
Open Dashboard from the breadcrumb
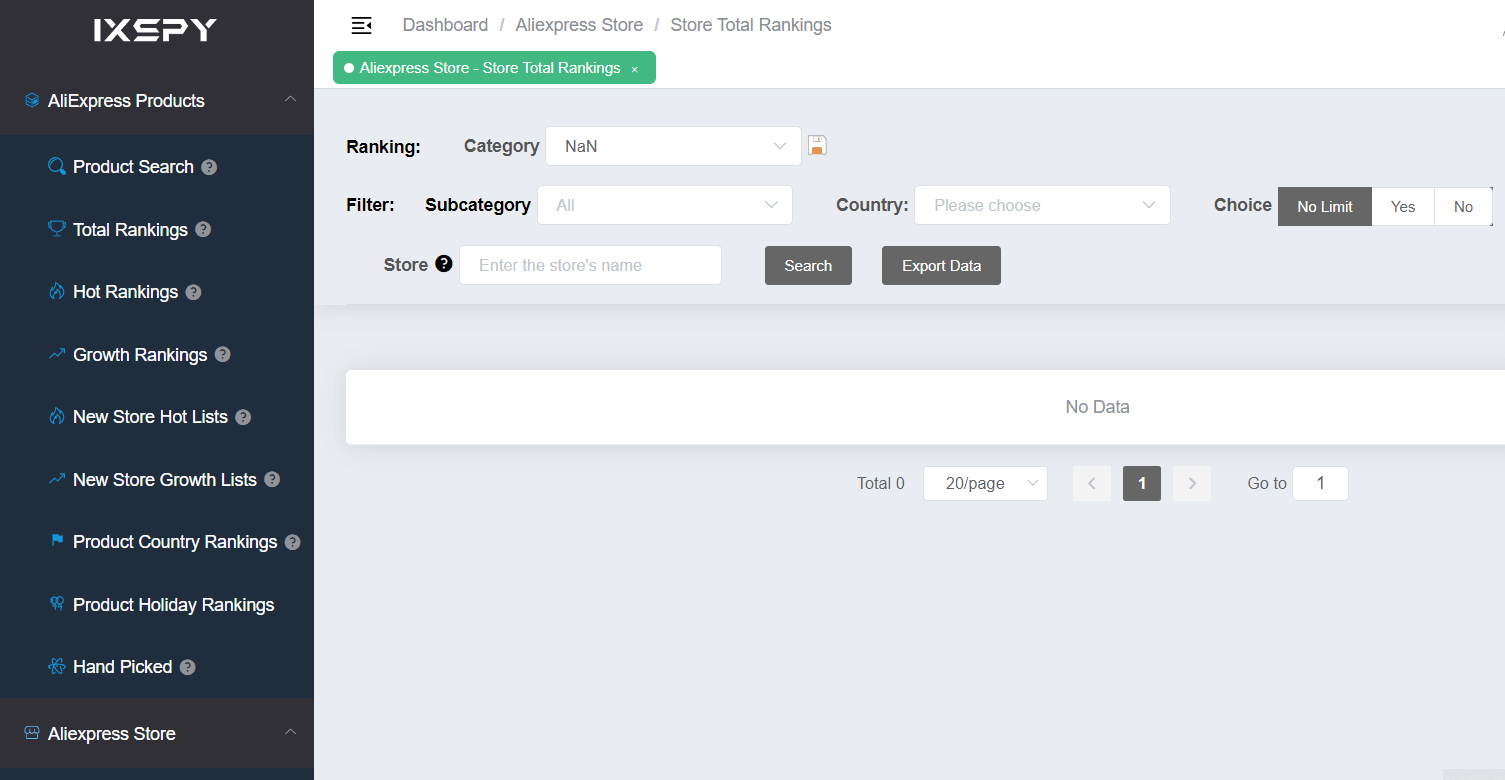pyautogui.click(x=445, y=24)
